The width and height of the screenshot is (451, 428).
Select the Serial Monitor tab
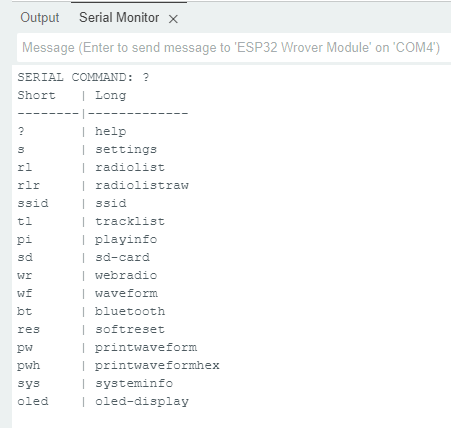coord(119,18)
